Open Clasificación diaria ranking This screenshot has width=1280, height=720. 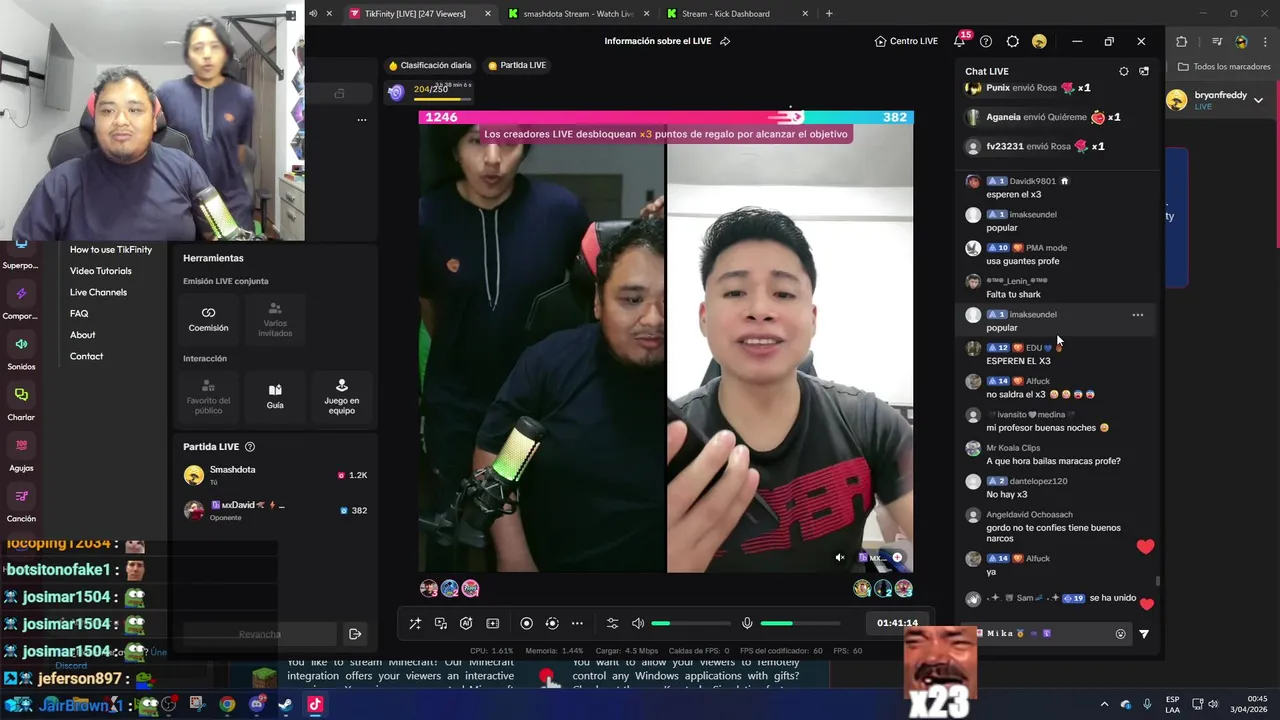430,65
